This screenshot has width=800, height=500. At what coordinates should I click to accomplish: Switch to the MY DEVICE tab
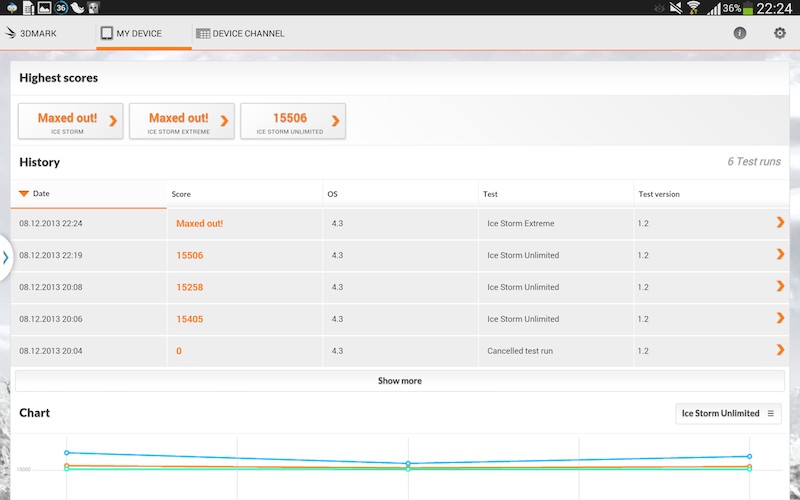coord(144,34)
